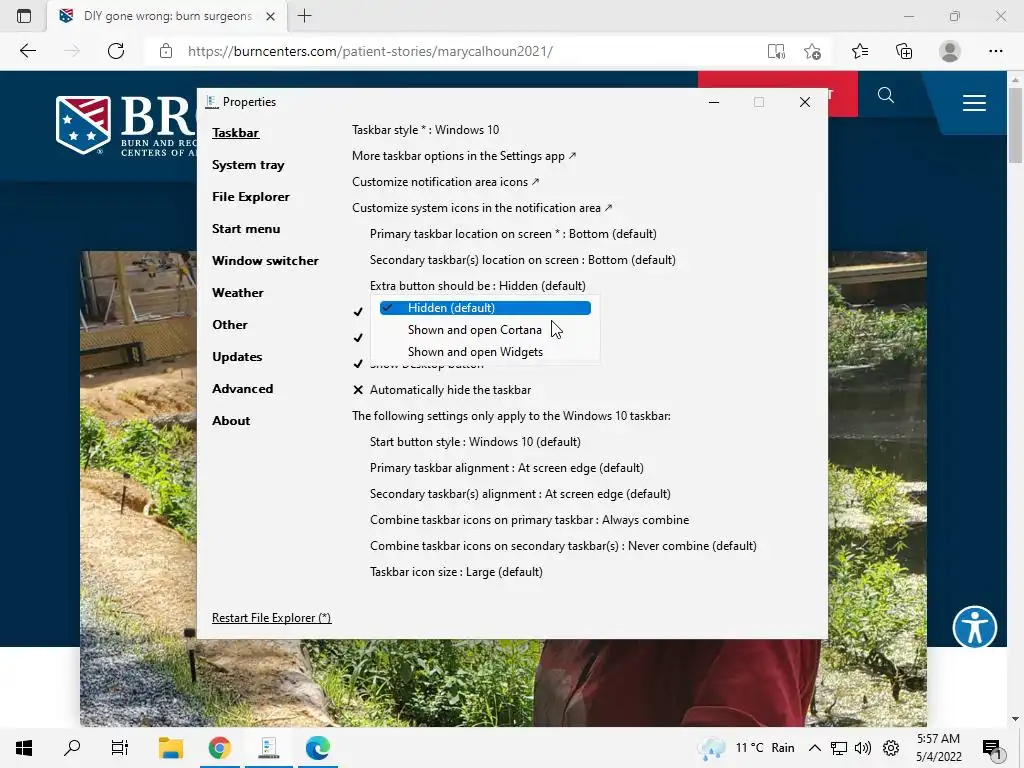Screen dimensions: 1024x768
Task: Open the website hamburger menu
Action: click(x=974, y=103)
